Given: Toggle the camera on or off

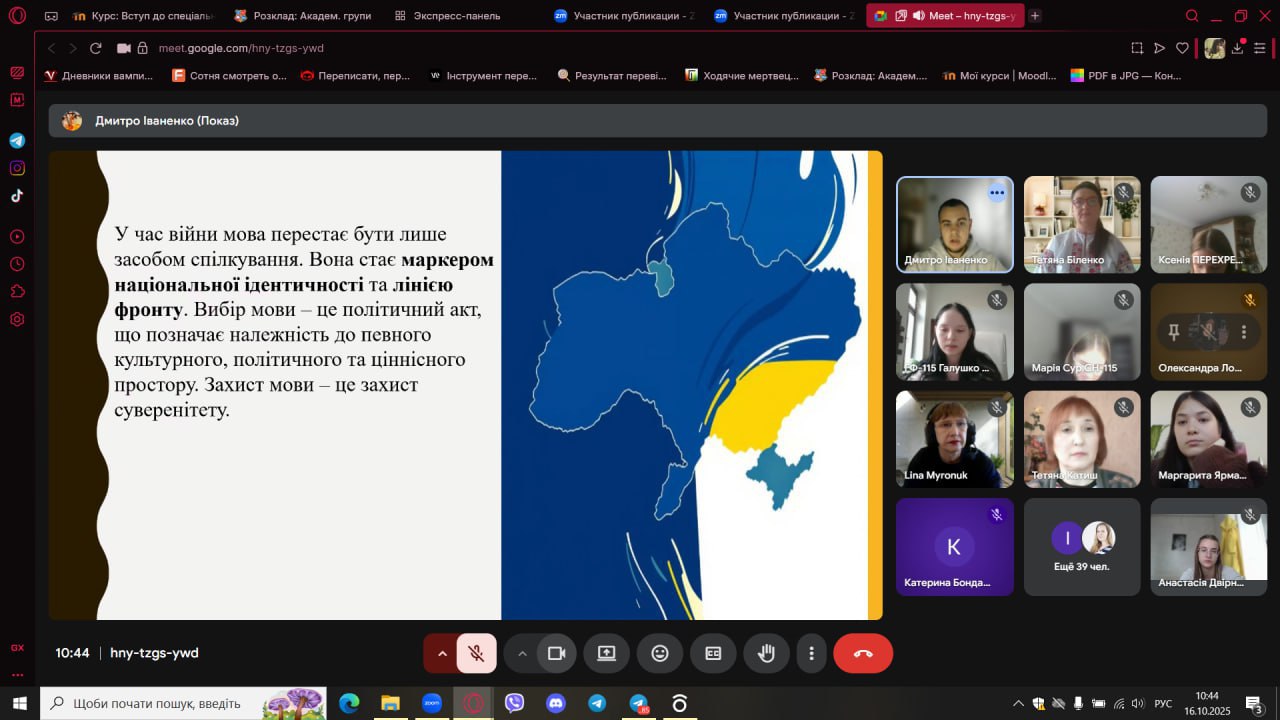Looking at the screenshot, I should point(556,653).
